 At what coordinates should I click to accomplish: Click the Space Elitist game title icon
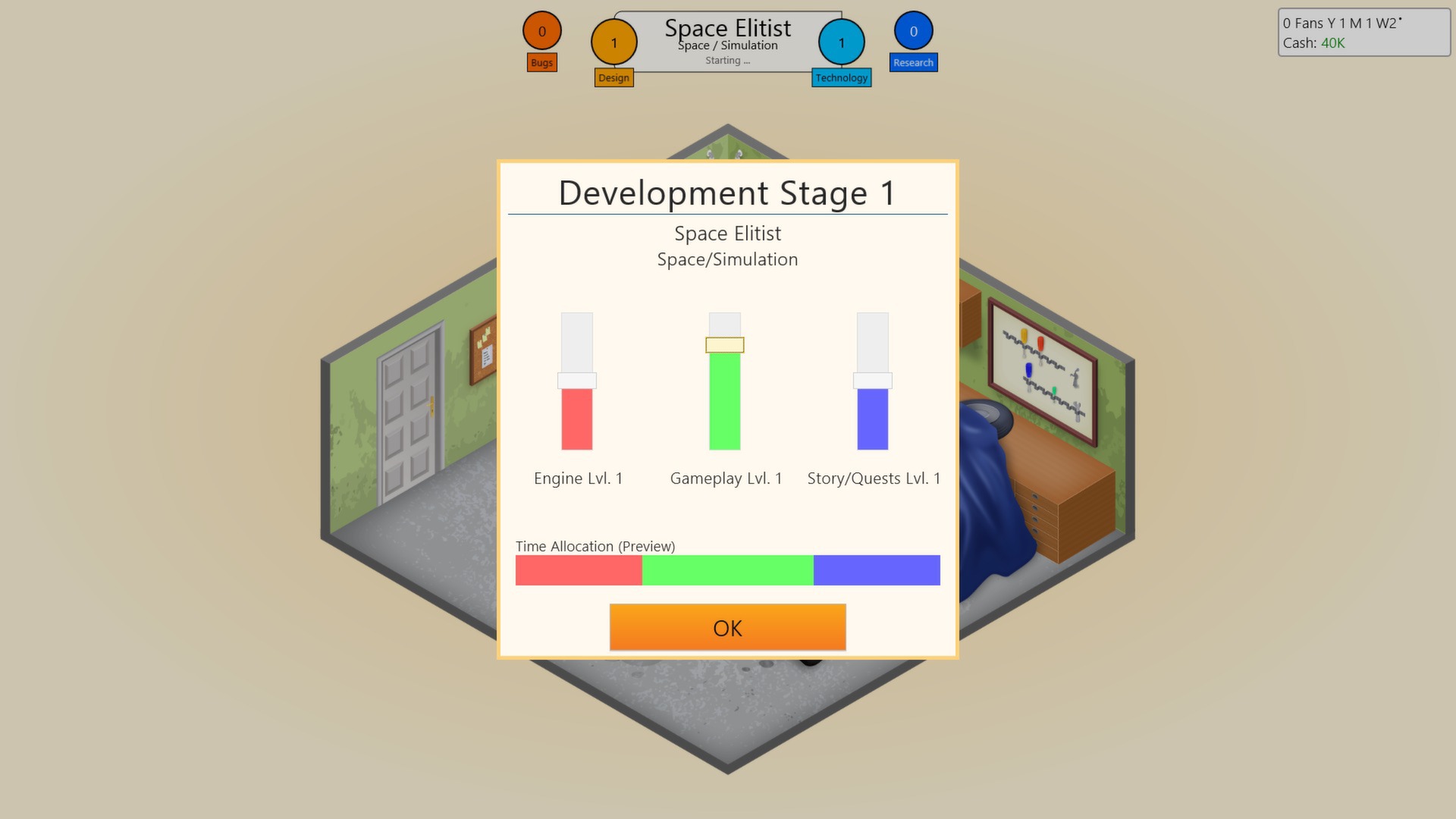tap(727, 40)
